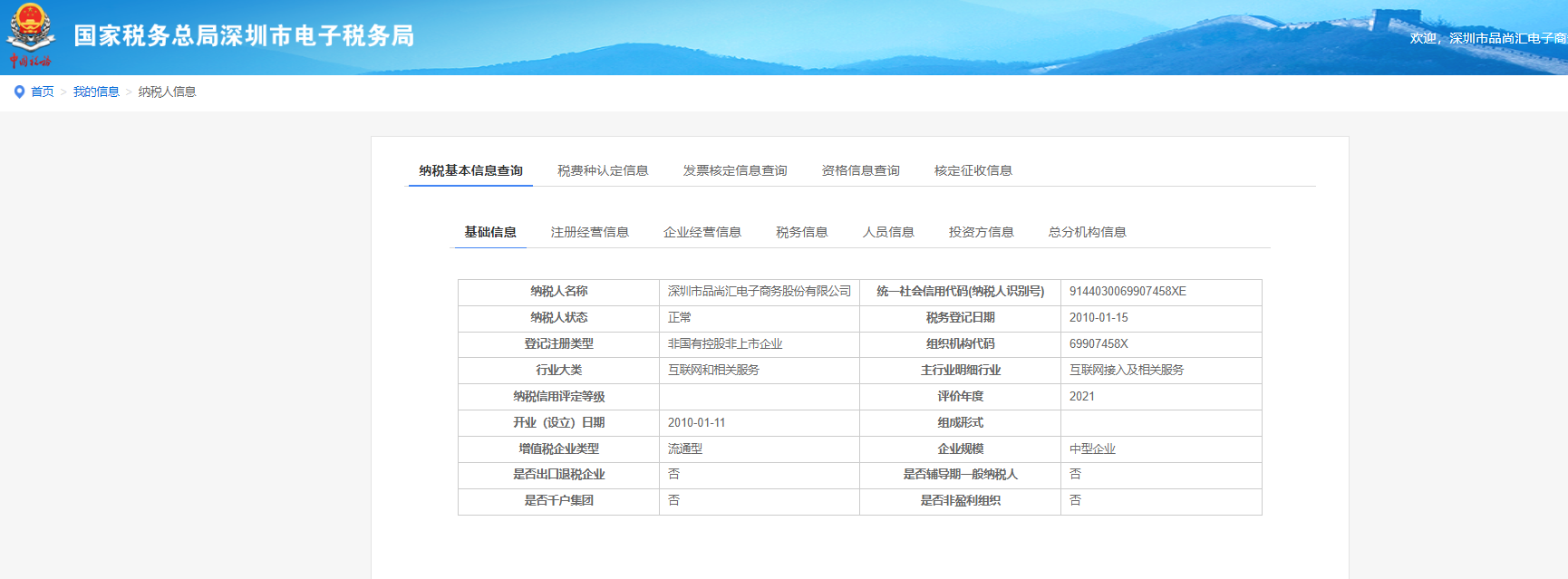Open the 企业经营信息 sub-tab
Image resolution: width=1568 pixels, height=579 pixels.
click(x=702, y=232)
